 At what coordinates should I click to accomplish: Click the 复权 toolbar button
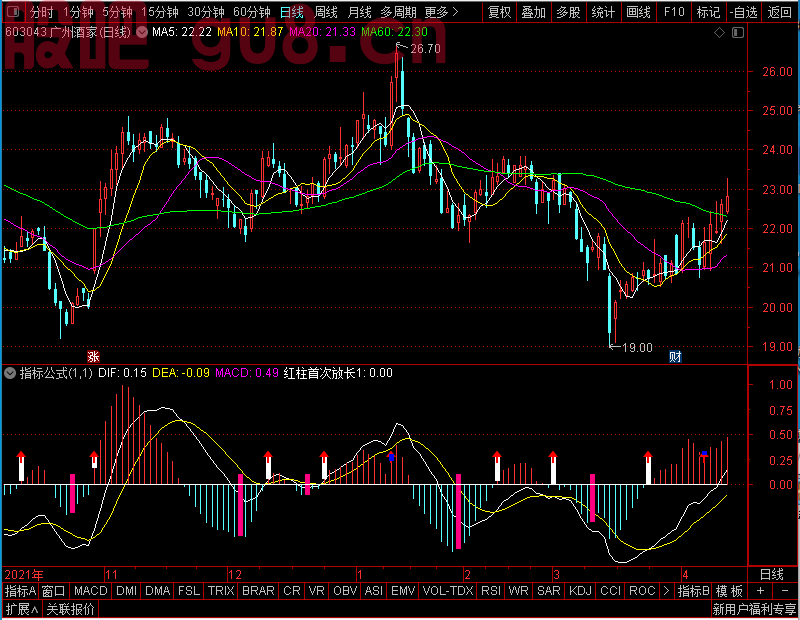(x=499, y=12)
